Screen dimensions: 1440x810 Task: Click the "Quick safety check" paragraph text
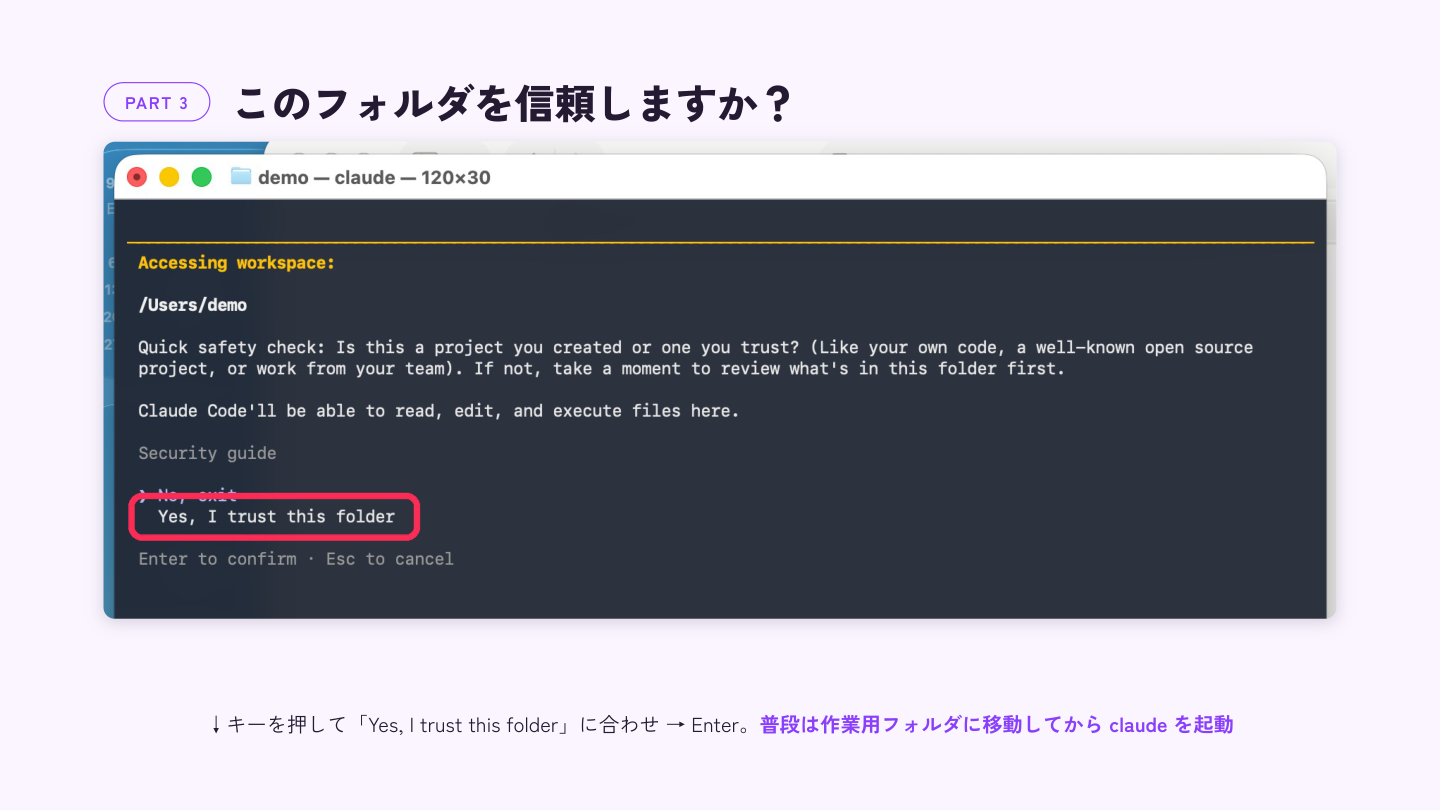click(x=695, y=358)
